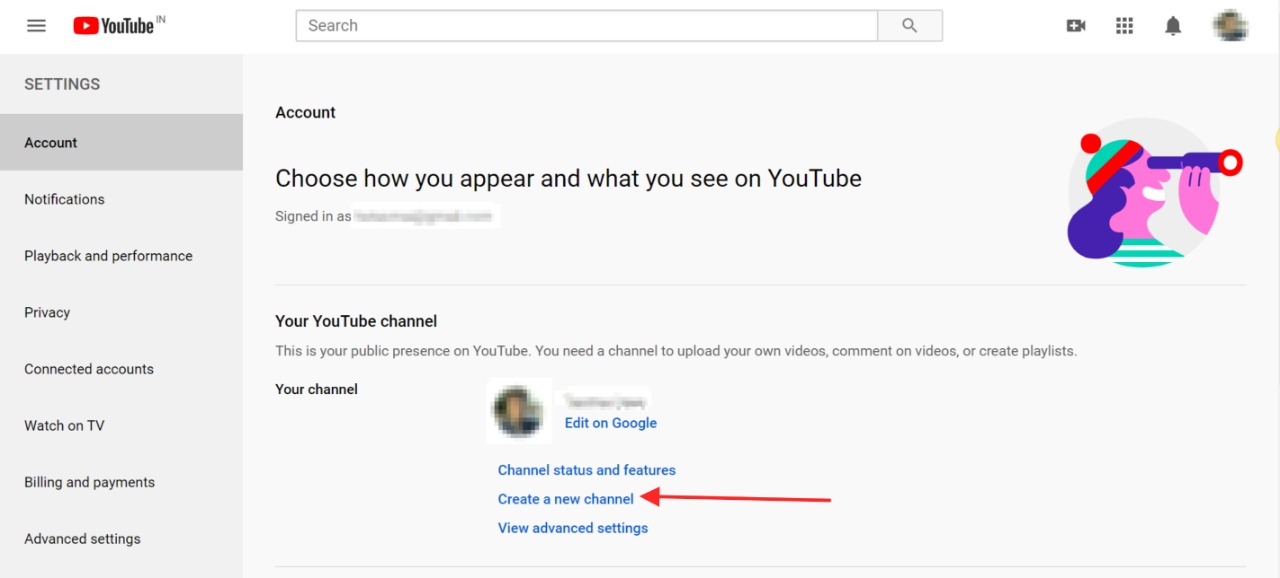Open Playback and performance settings
Screen dimensions: 1280x578
click(108, 255)
